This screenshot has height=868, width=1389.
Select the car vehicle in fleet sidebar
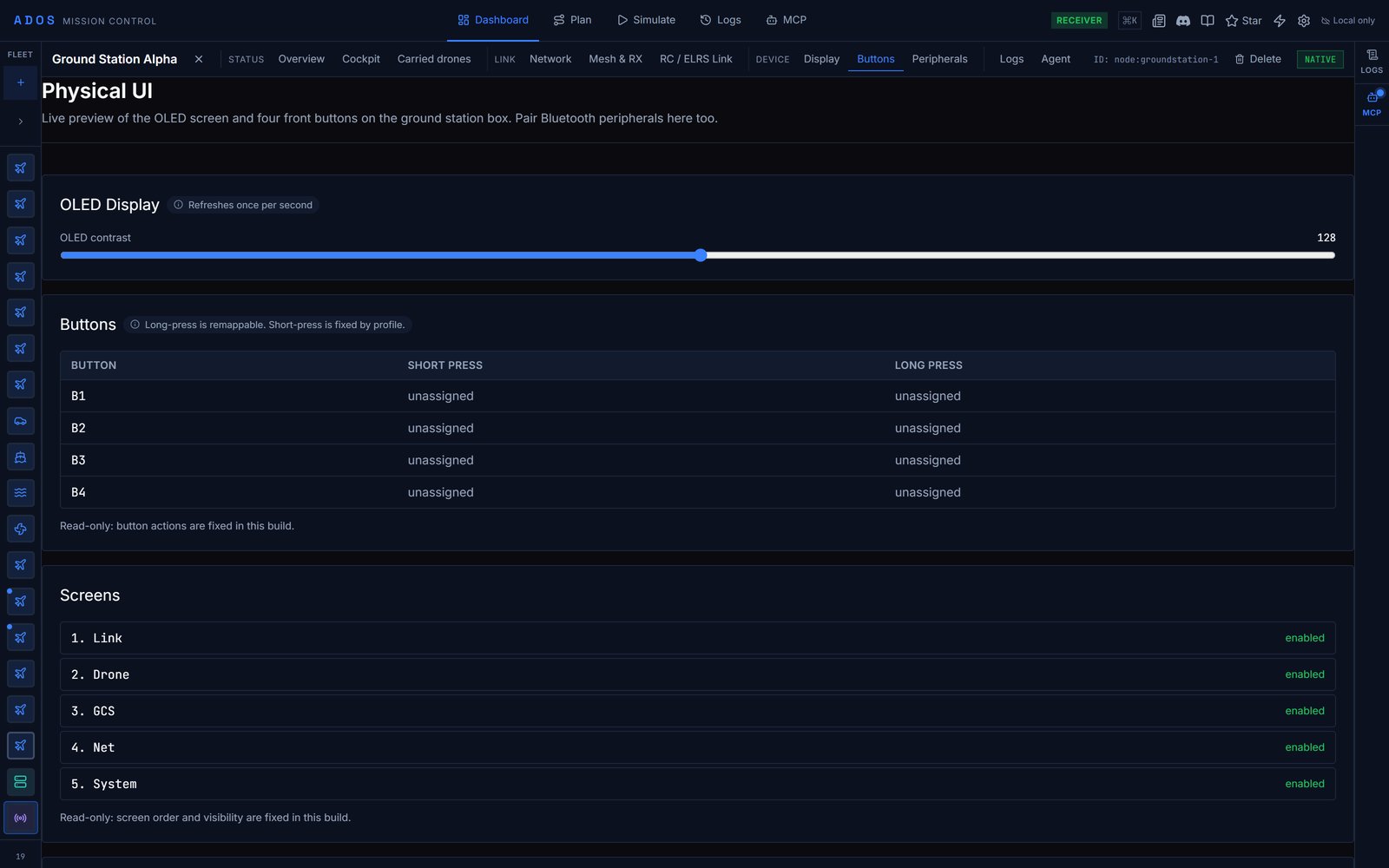(21, 421)
